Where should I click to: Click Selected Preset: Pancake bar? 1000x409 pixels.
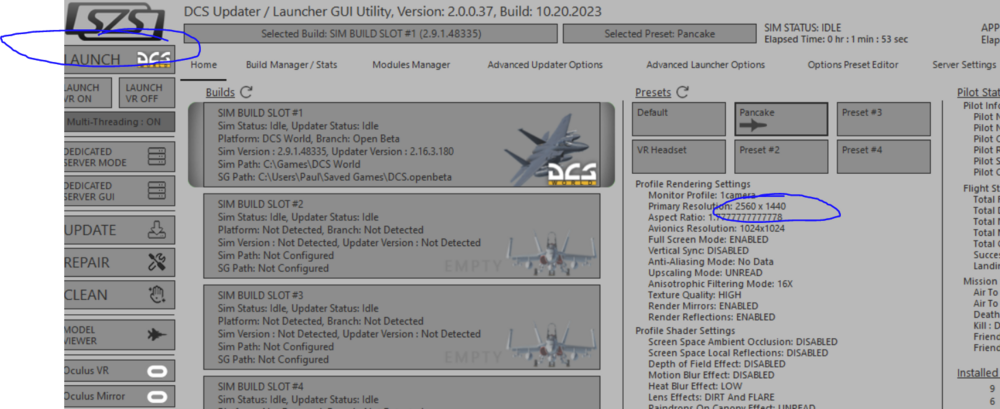coord(659,34)
